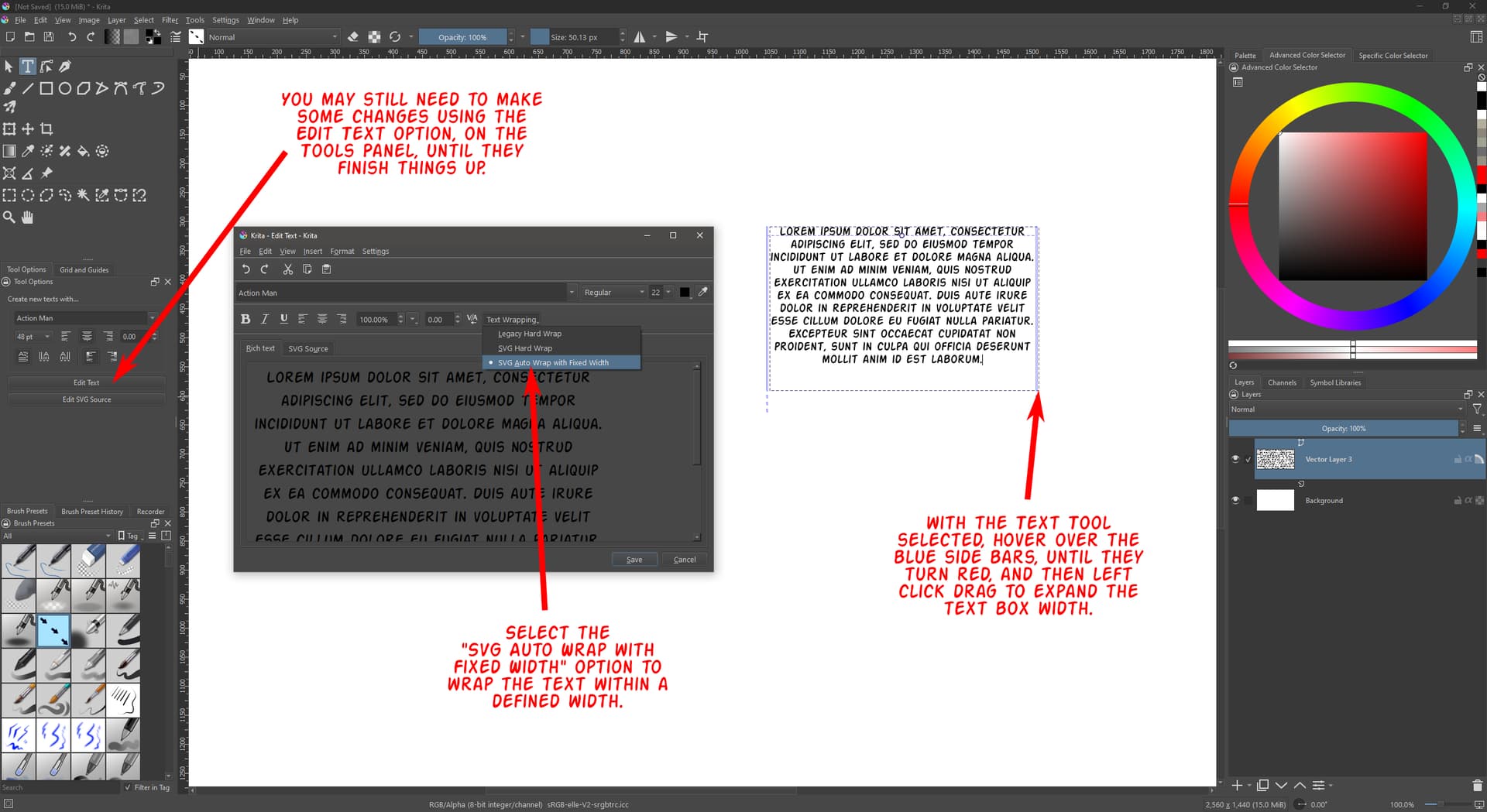This screenshot has height=812, width=1487.
Task: Select the Contiguous Selection magic wand tool
Action: [x=84, y=195]
